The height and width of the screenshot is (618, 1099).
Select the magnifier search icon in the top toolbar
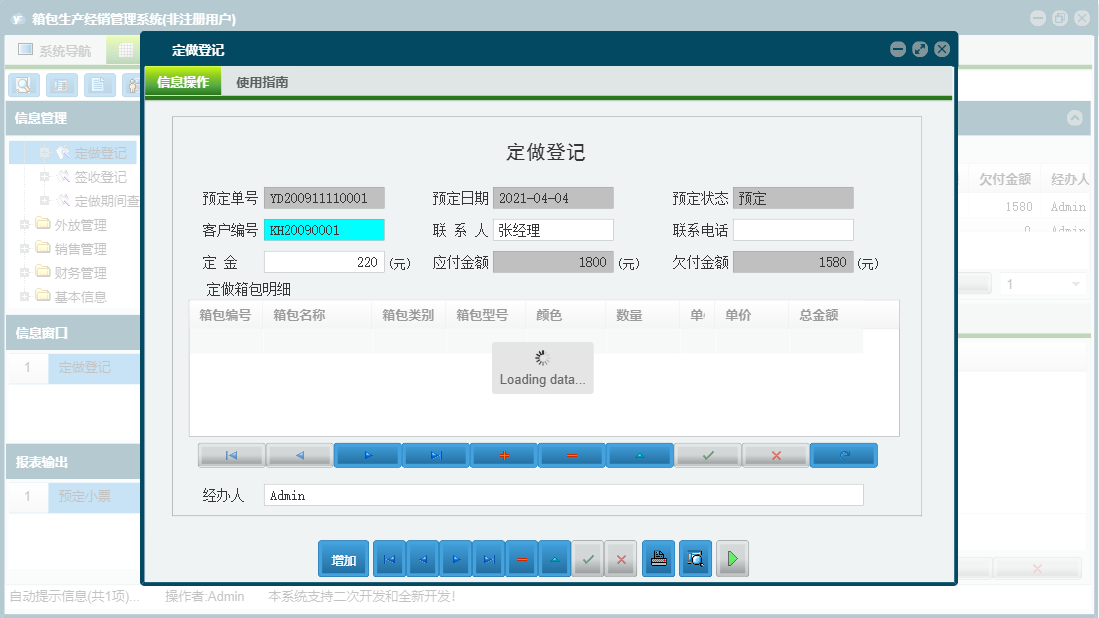click(22, 85)
